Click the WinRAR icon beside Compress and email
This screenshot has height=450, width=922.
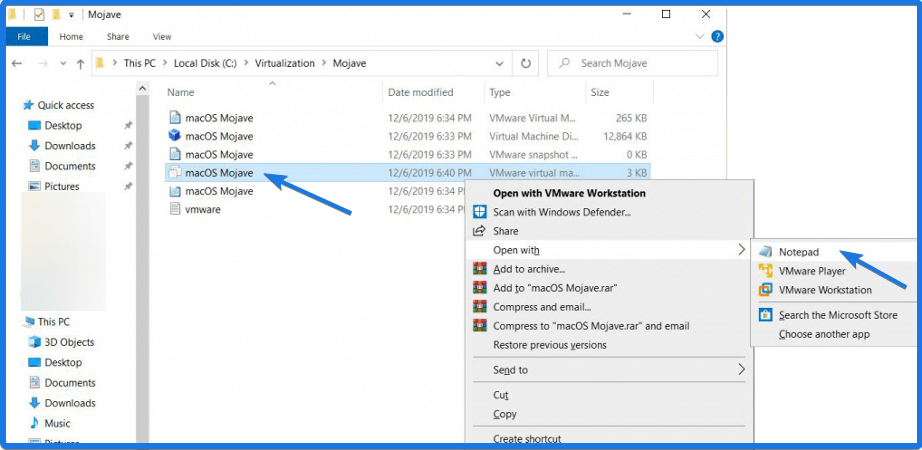click(480, 307)
